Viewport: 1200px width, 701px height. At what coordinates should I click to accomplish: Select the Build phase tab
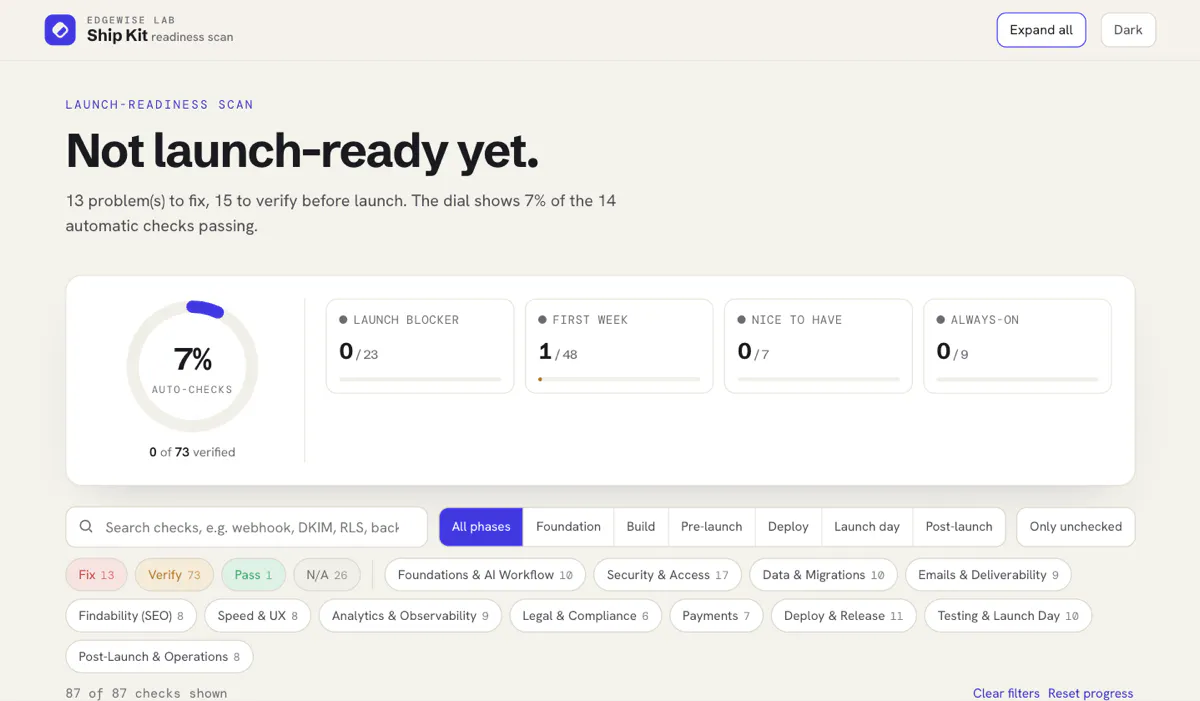(x=641, y=527)
